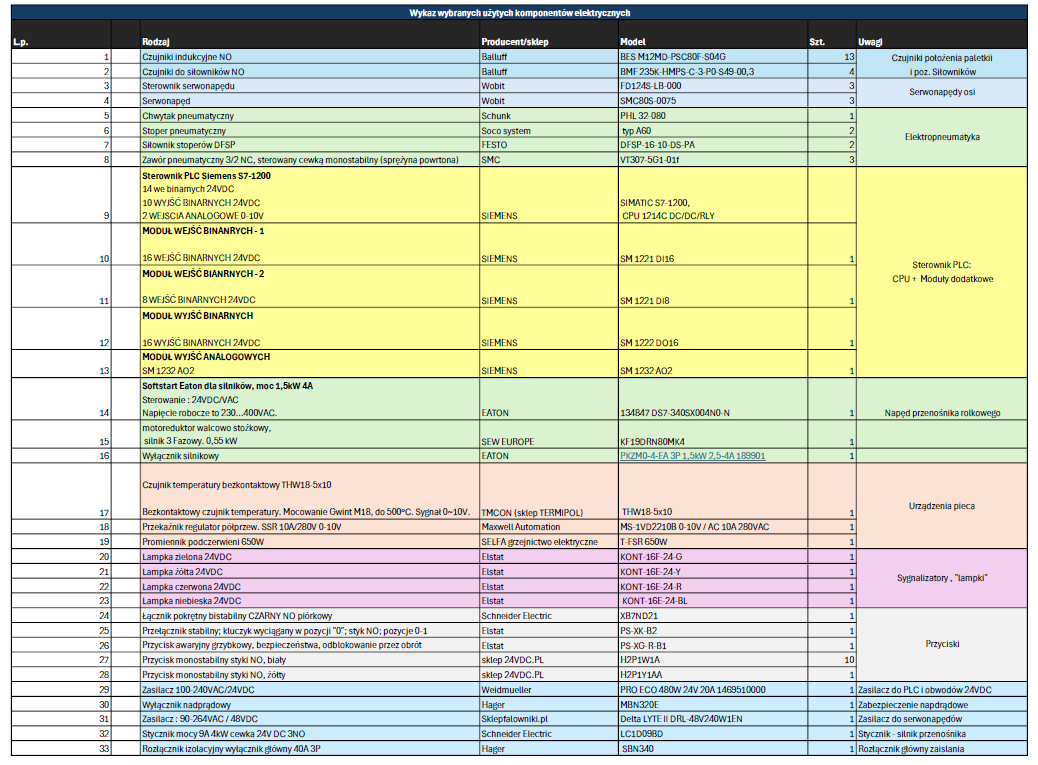This screenshot has width=1038, height=765.
Task: Click the 'Rodzaj' column header
Action: tap(156, 42)
